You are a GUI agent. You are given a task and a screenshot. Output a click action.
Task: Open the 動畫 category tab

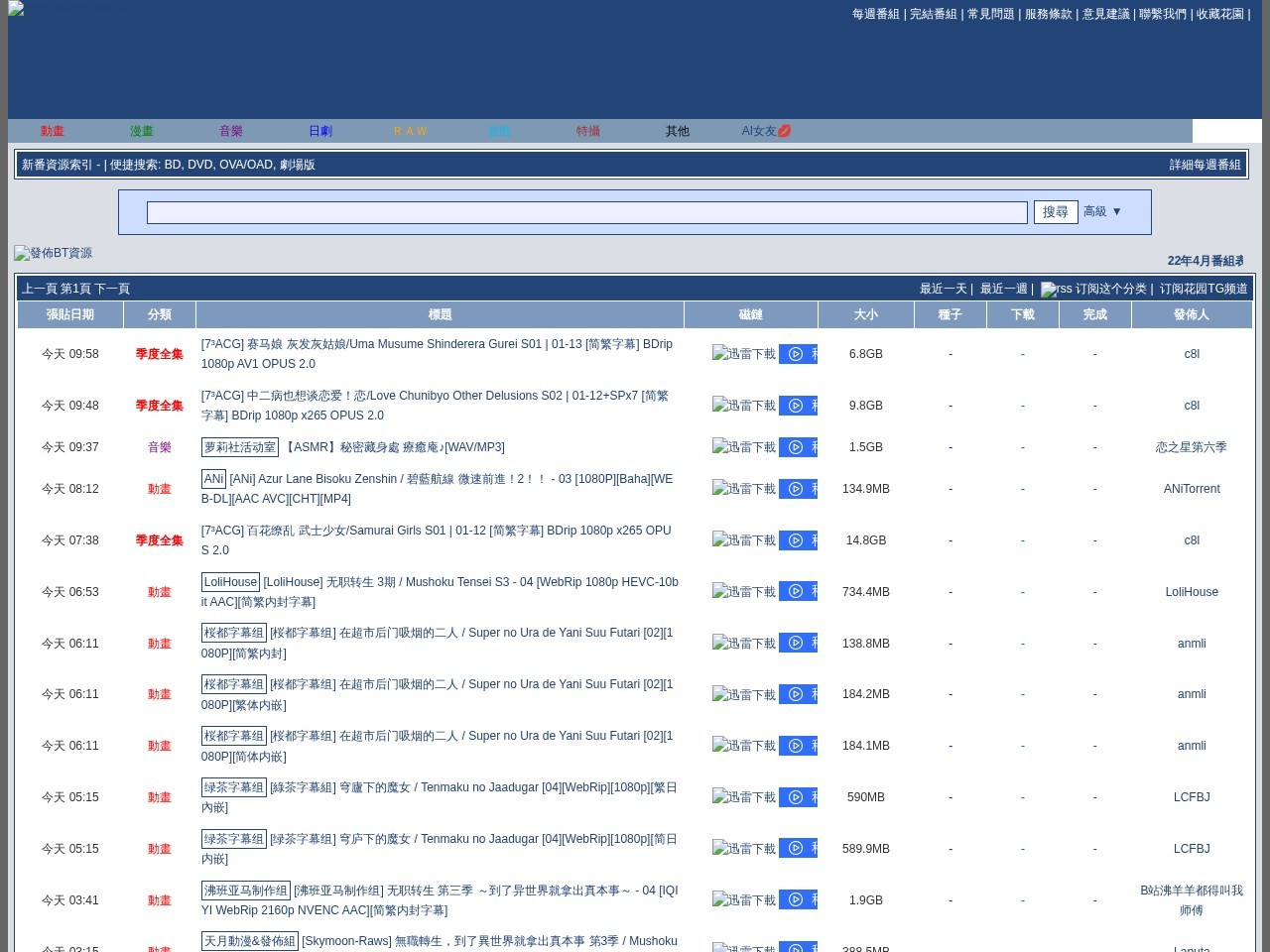(x=53, y=131)
